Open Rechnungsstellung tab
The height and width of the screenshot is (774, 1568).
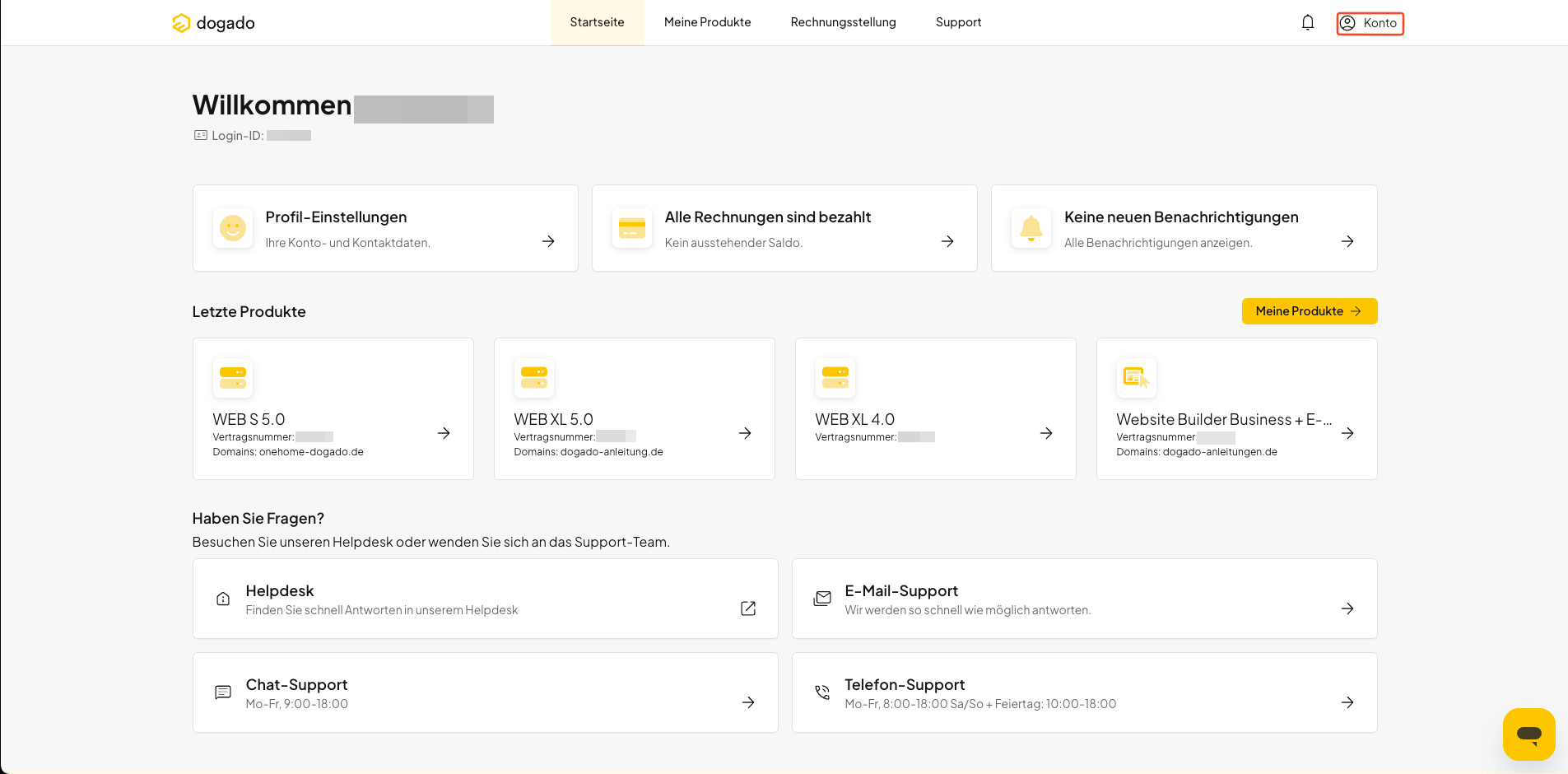click(x=844, y=22)
